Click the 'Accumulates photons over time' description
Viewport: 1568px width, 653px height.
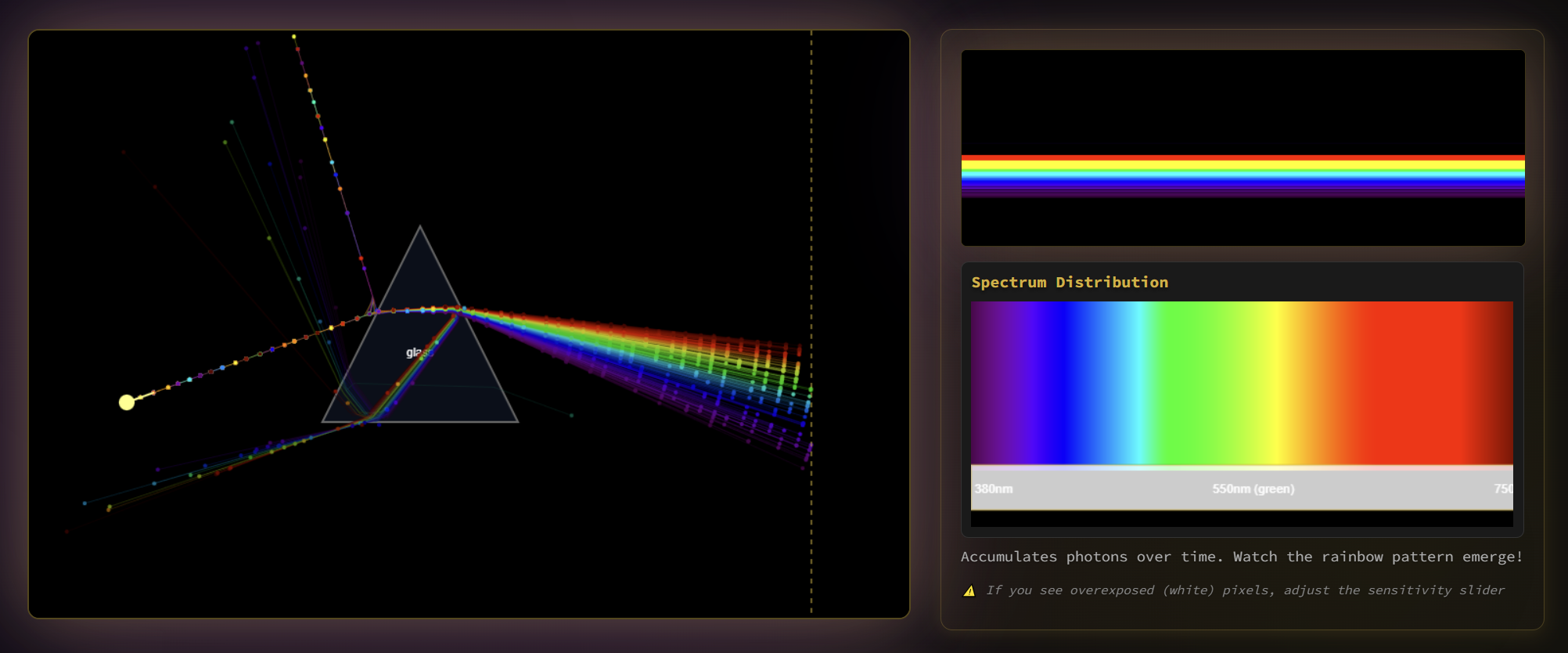1242,557
